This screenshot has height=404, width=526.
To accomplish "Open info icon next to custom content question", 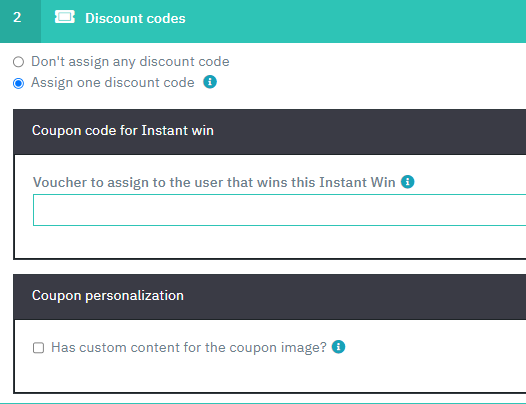I will (338, 347).
